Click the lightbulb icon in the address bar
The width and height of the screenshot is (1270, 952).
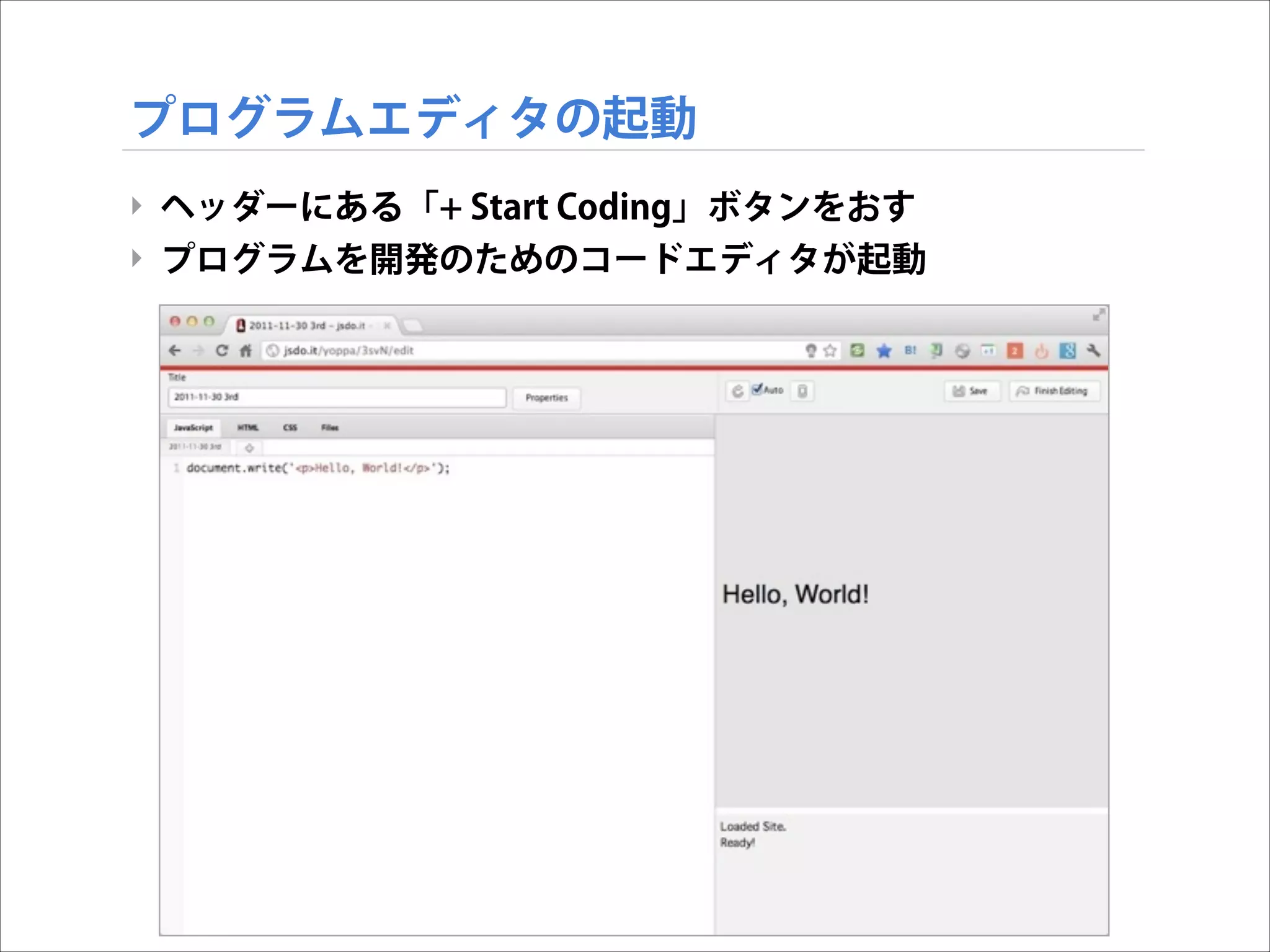(810, 351)
